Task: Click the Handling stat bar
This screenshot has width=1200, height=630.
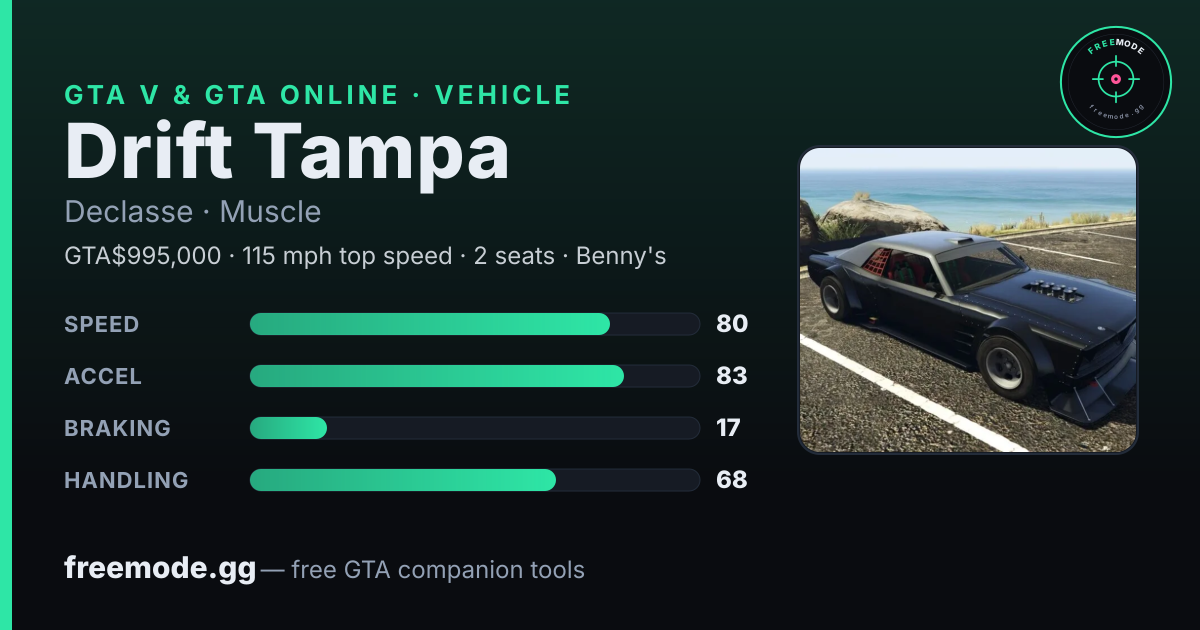Action: (x=475, y=480)
